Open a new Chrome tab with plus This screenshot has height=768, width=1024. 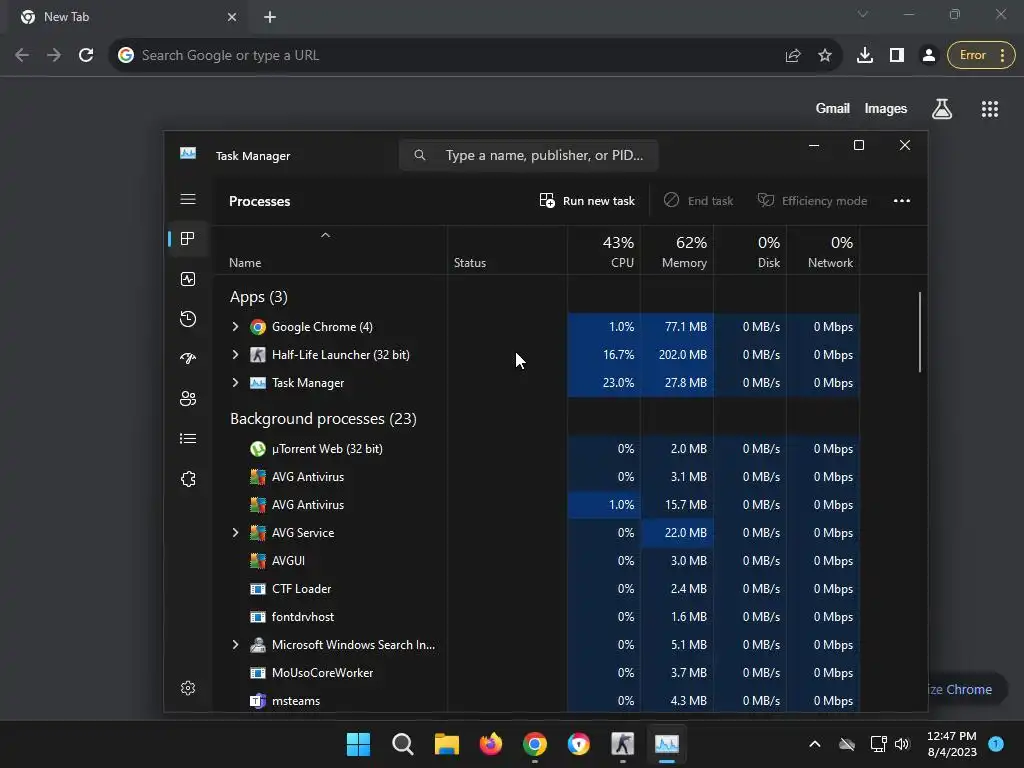point(270,17)
